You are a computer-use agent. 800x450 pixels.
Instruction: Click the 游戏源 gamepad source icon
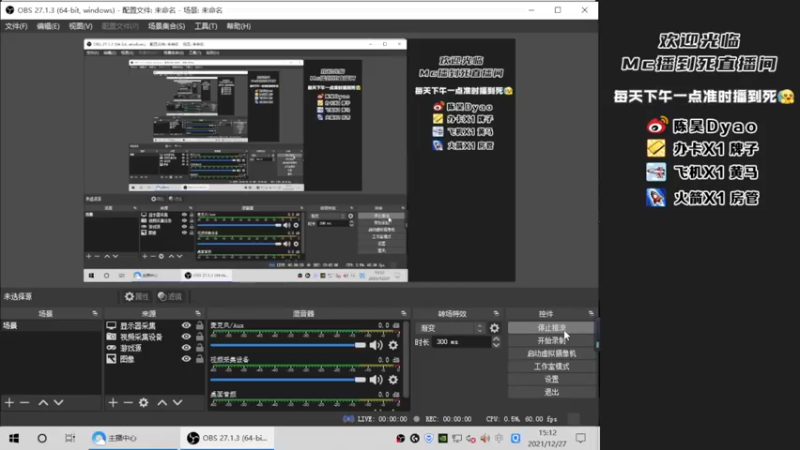coord(111,348)
